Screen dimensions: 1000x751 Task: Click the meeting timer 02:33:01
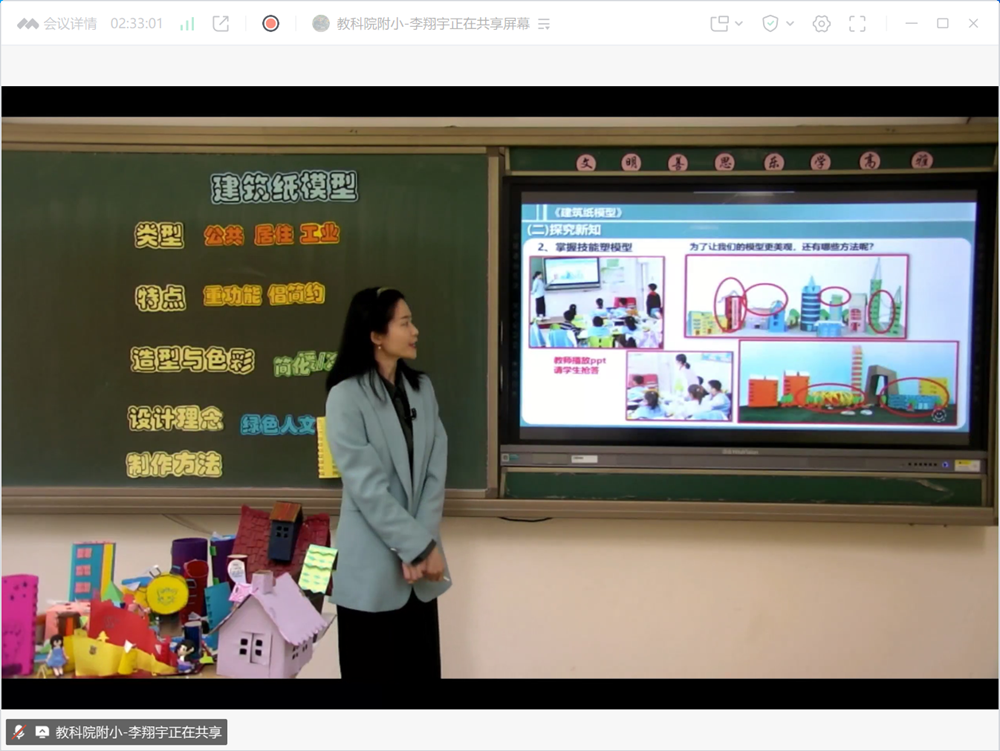tap(136, 24)
